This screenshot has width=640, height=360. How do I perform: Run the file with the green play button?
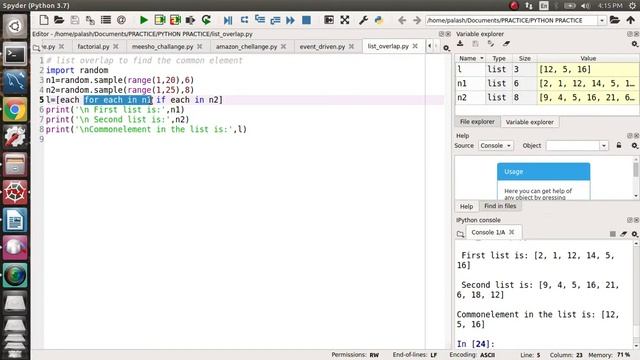[x=144, y=20]
